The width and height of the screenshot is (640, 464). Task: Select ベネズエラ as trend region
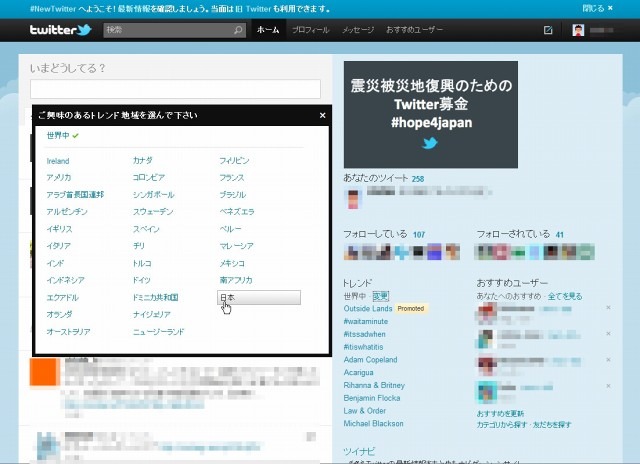coord(237,212)
